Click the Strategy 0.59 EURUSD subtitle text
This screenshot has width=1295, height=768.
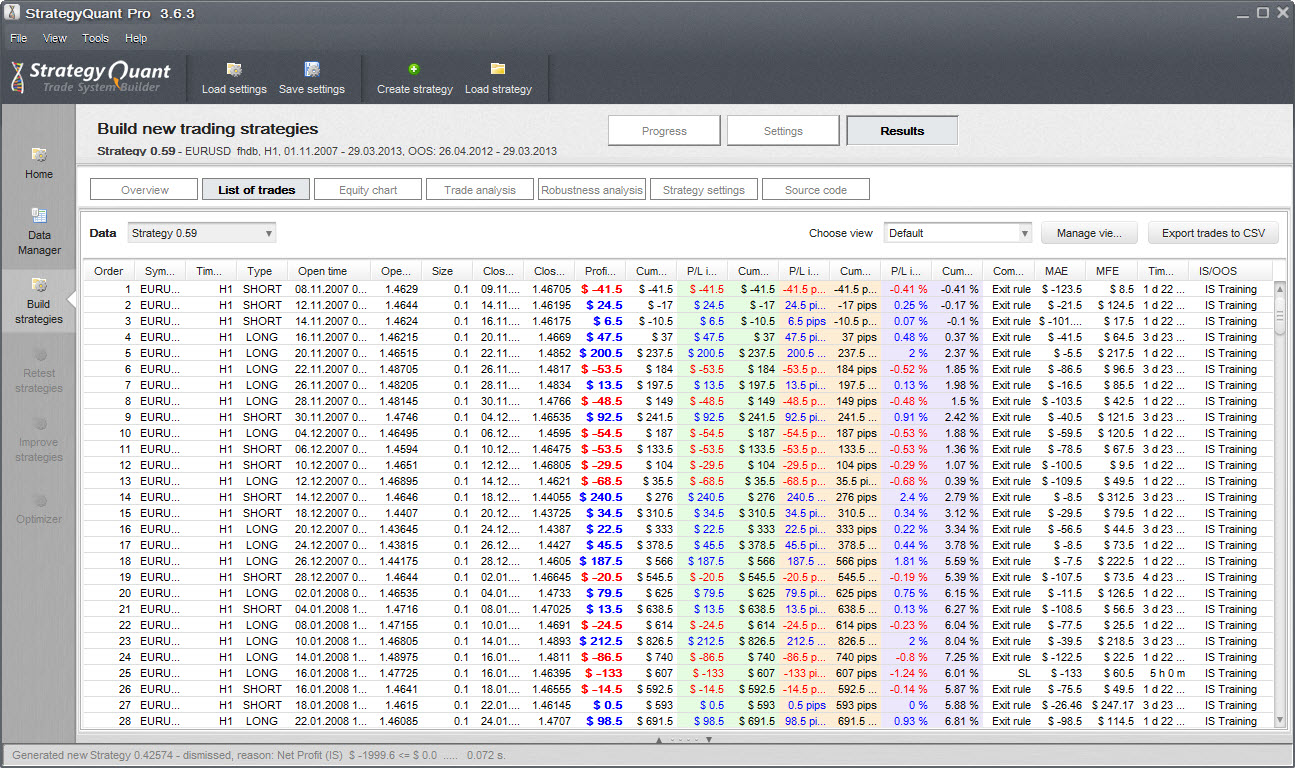click(x=326, y=151)
